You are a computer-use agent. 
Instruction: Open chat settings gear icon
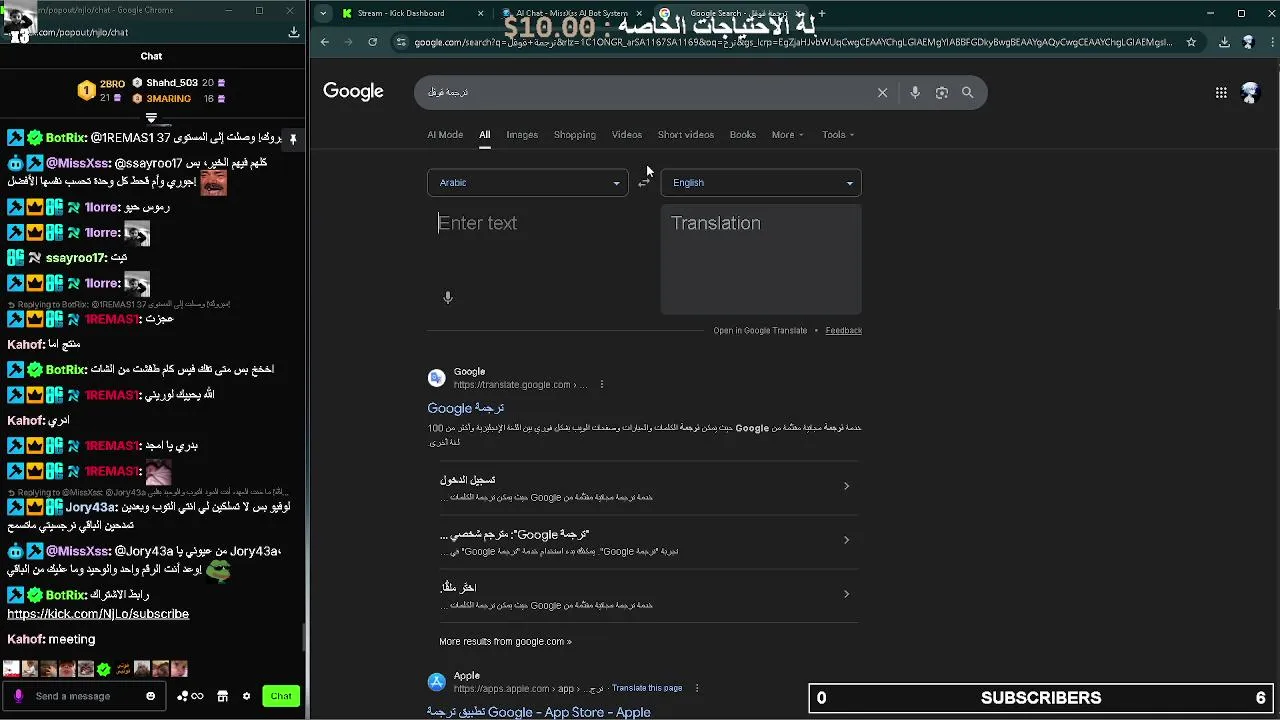[x=246, y=696]
